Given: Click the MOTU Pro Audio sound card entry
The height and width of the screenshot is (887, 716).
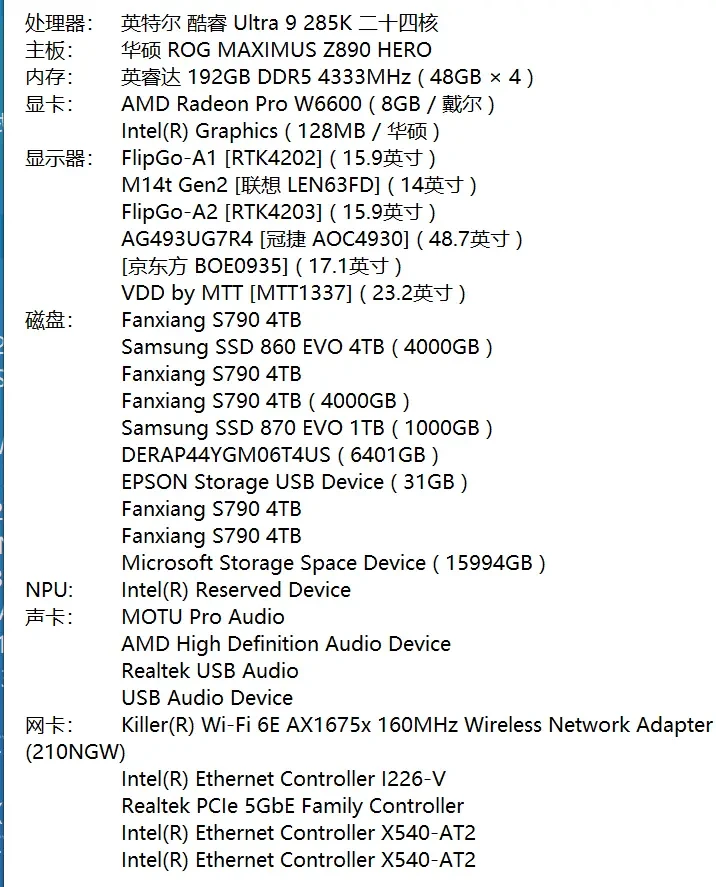Looking at the screenshot, I should [x=202, y=616].
